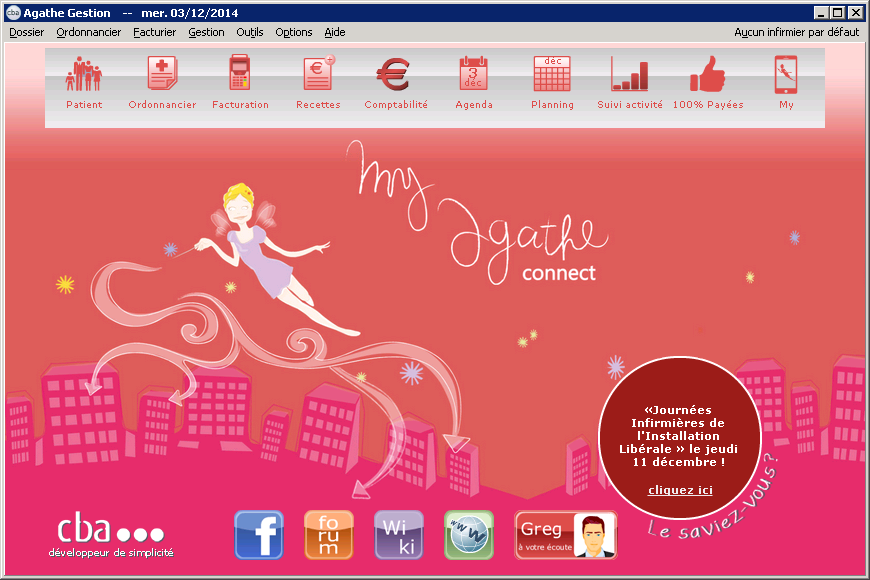Viewport: 870px width, 580px height.
Task: Open the 100% Payées thumbs-up icon
Action: click(x=707, y=74)
